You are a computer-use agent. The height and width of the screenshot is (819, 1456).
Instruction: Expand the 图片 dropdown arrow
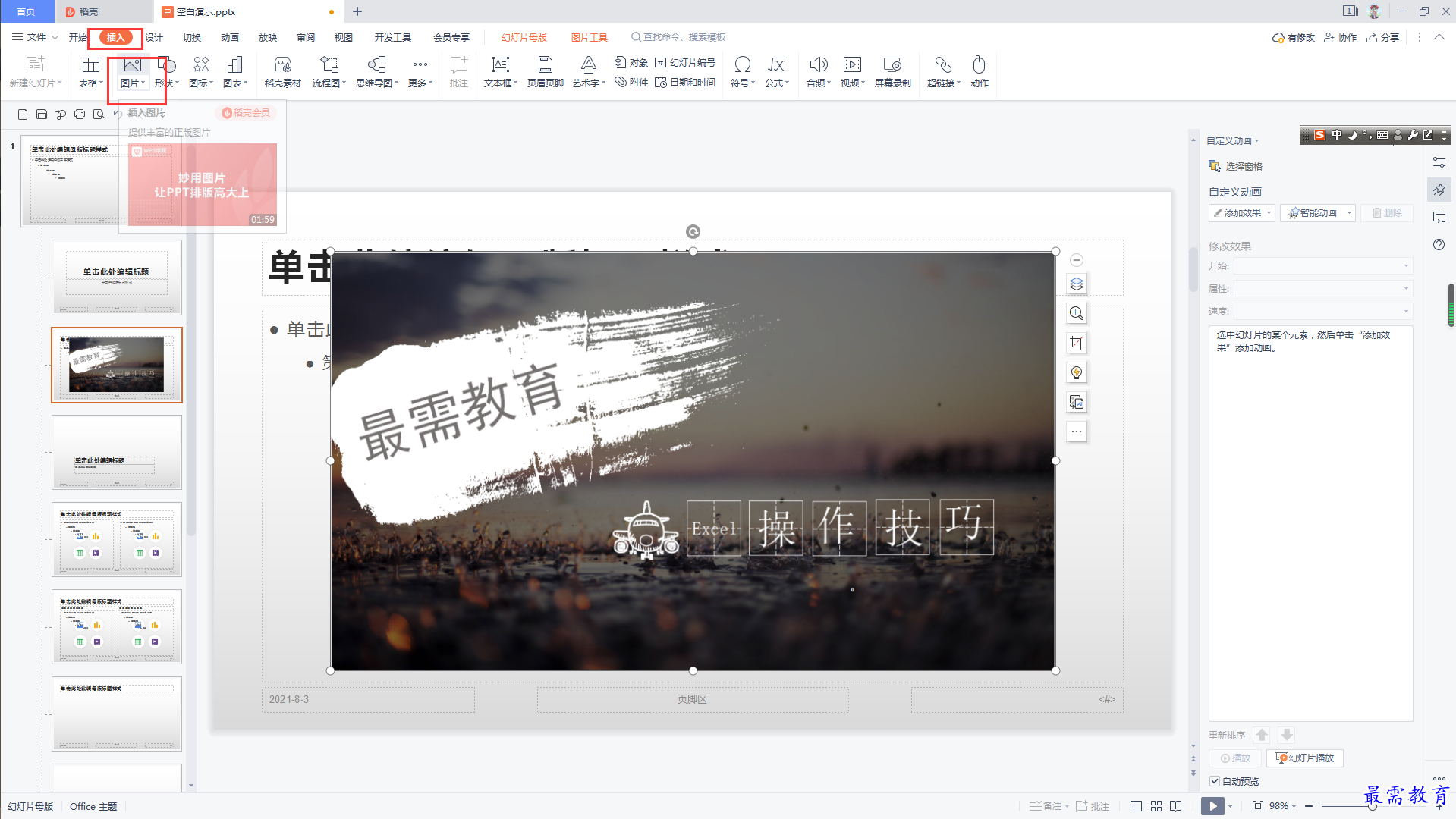pos(143,83)
